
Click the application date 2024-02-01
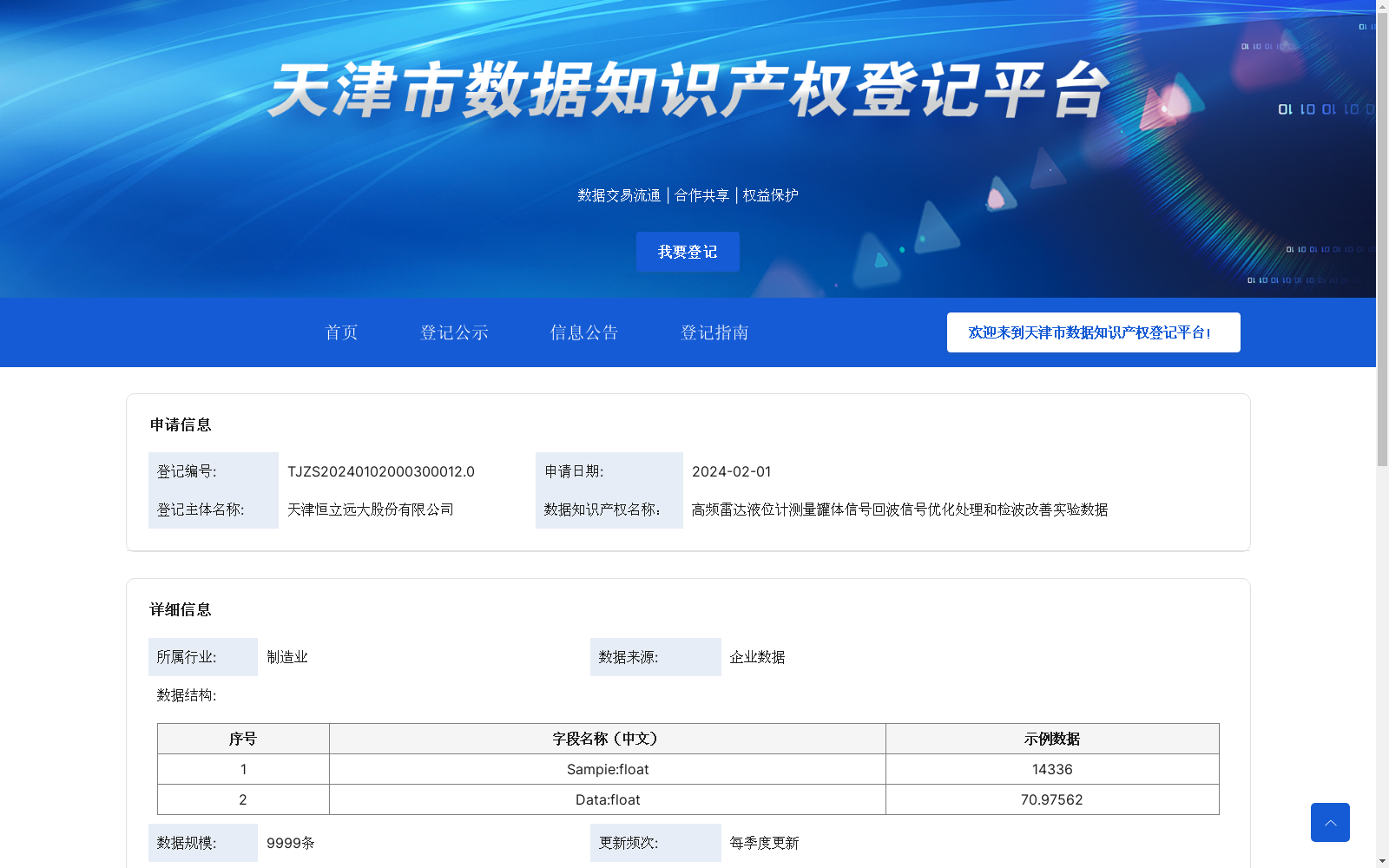pyautogui.click(x=731, y=471)
